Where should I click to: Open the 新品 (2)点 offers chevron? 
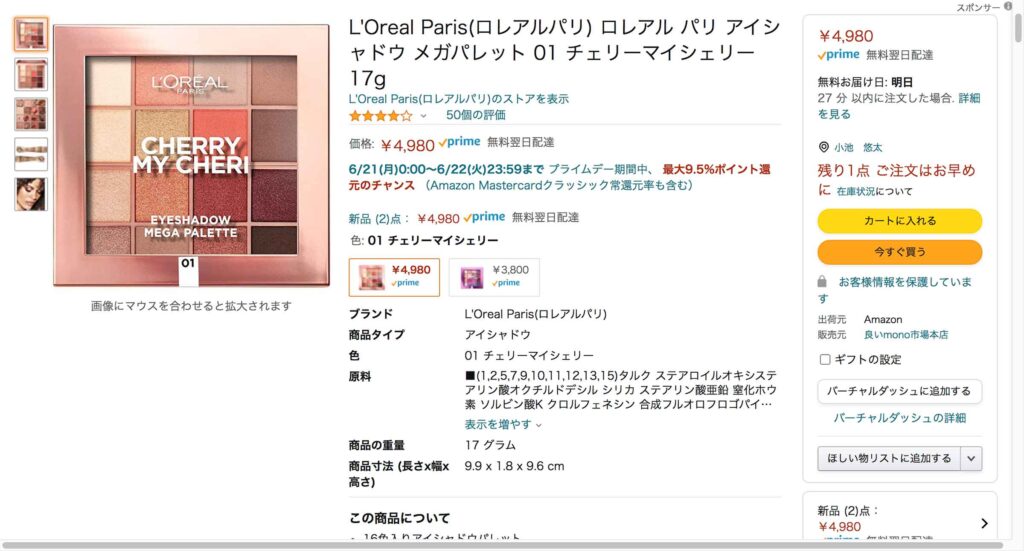point(984,523)
